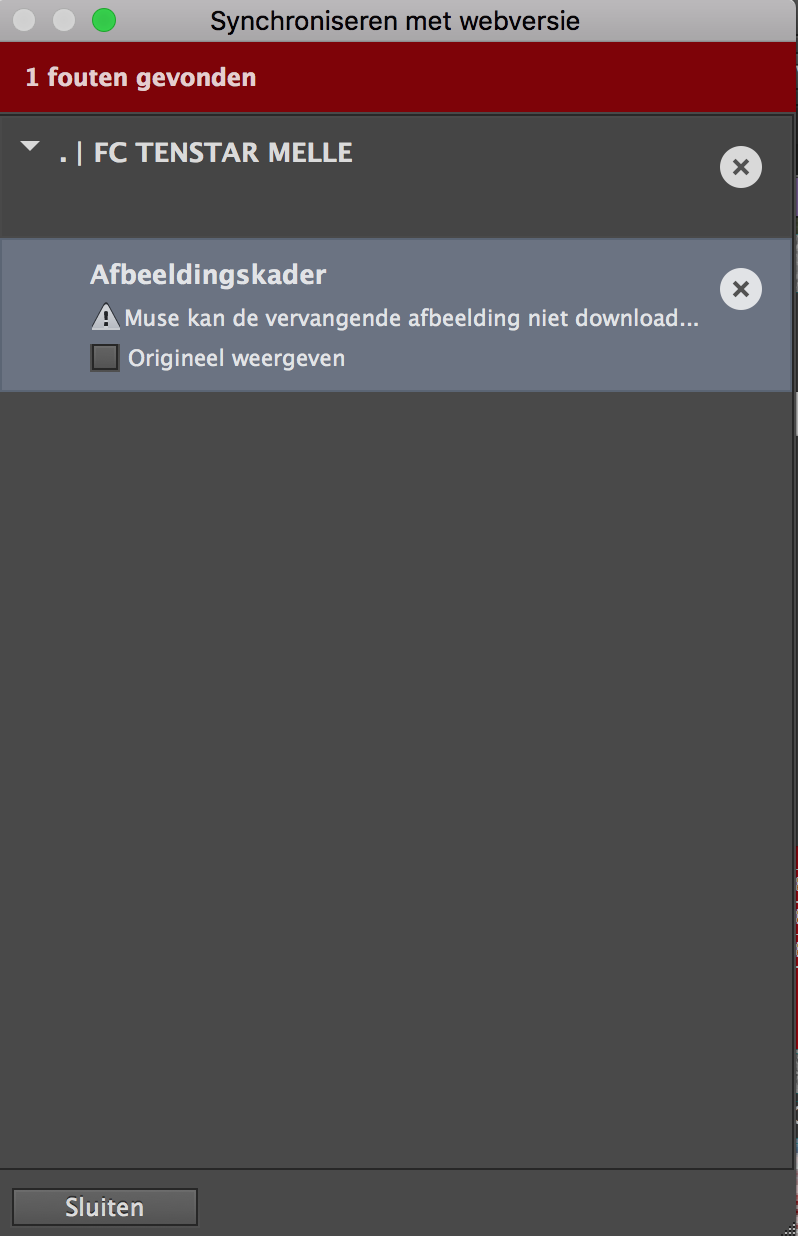
Task: Select the '. | FC TENSTAR MELLE' page heading
Action: point(205,153)
